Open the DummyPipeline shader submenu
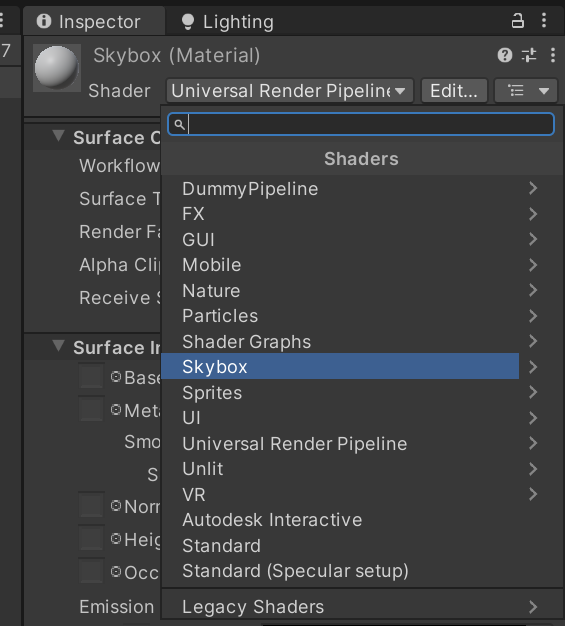This screenshot has height=626, width=565. point(363,188)
